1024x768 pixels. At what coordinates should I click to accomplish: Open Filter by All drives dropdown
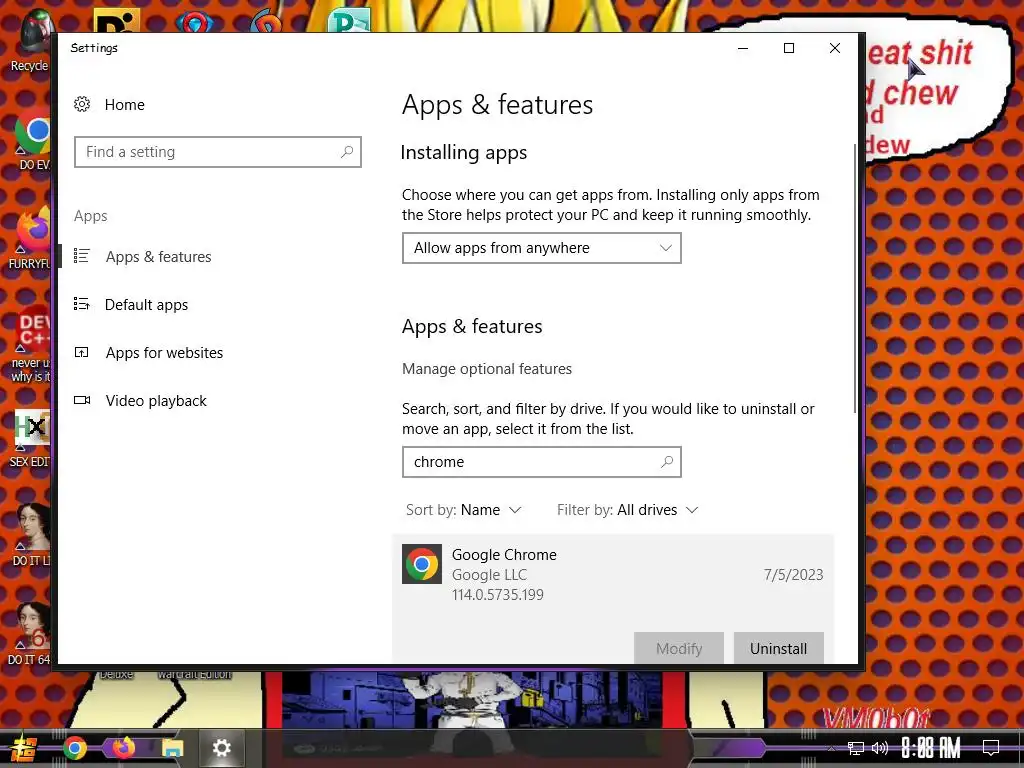(x=628, y=510)
